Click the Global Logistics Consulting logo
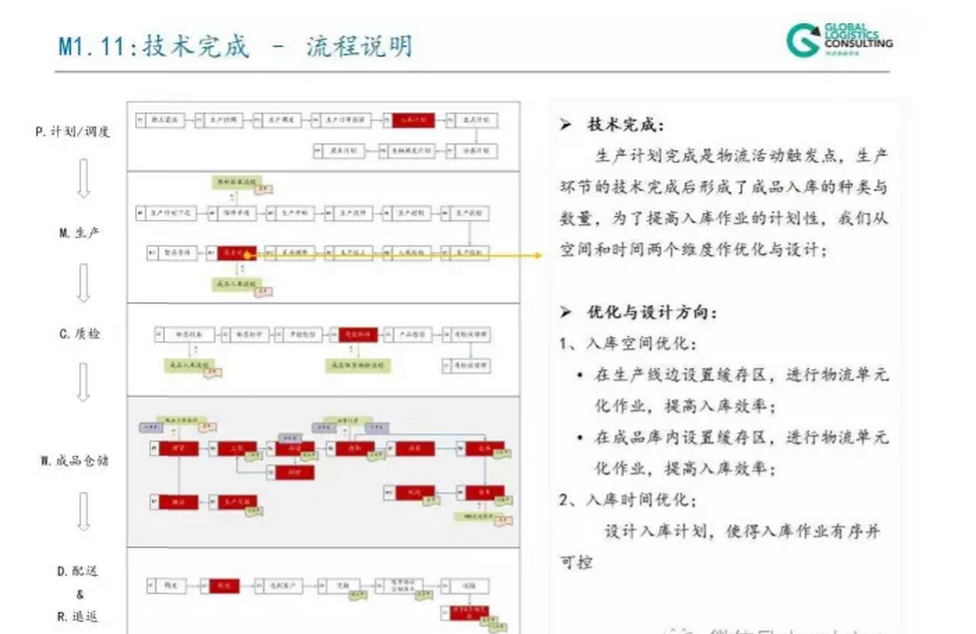 pos(839,40)
